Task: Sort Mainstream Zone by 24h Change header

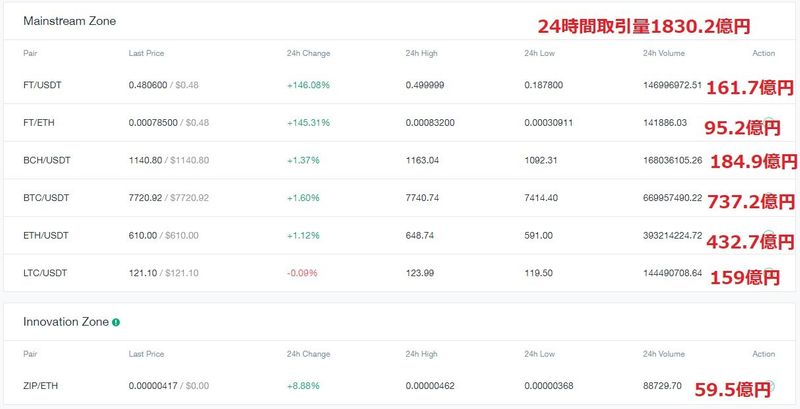Action: point(308,53)
